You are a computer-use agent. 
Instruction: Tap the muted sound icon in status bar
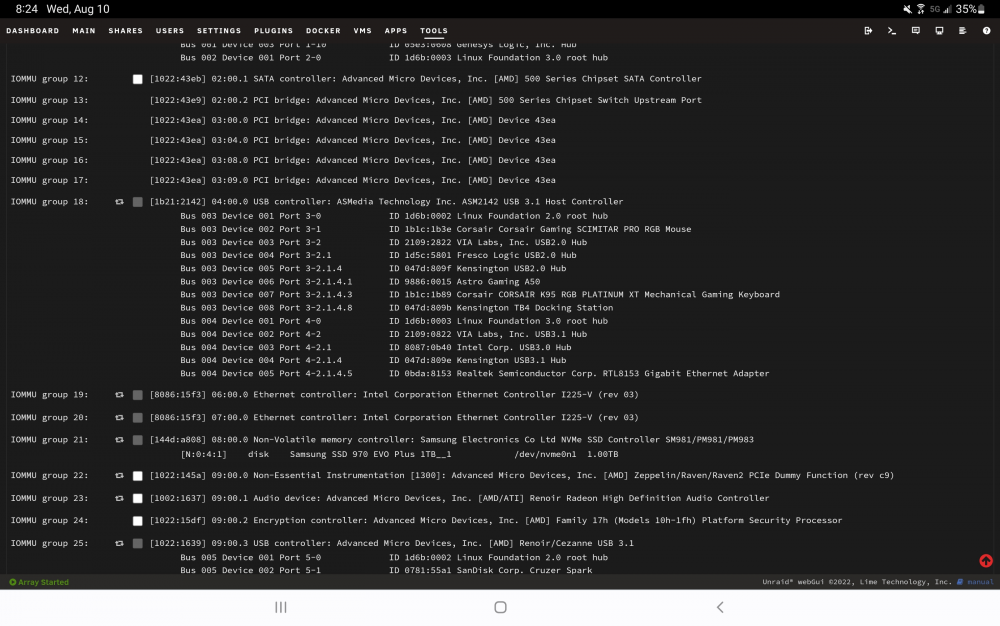pos(907,9)
